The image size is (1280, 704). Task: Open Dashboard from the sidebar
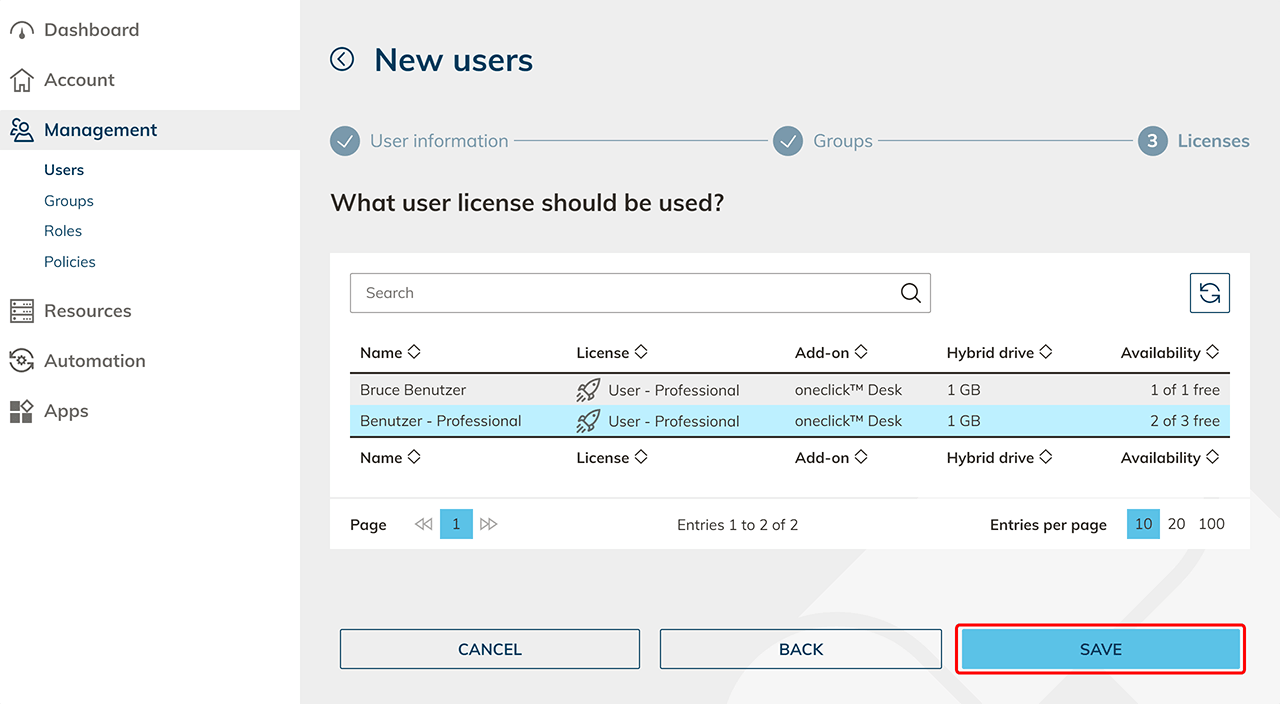coord(90,30)
